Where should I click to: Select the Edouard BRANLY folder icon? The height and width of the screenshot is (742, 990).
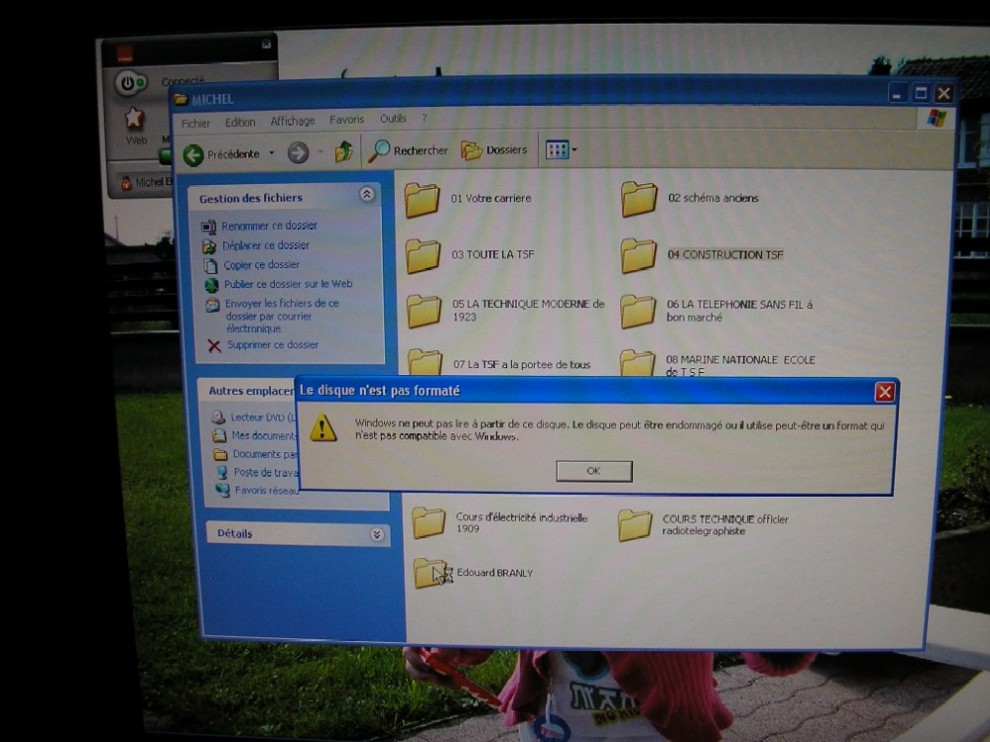(x=432, y=573)
